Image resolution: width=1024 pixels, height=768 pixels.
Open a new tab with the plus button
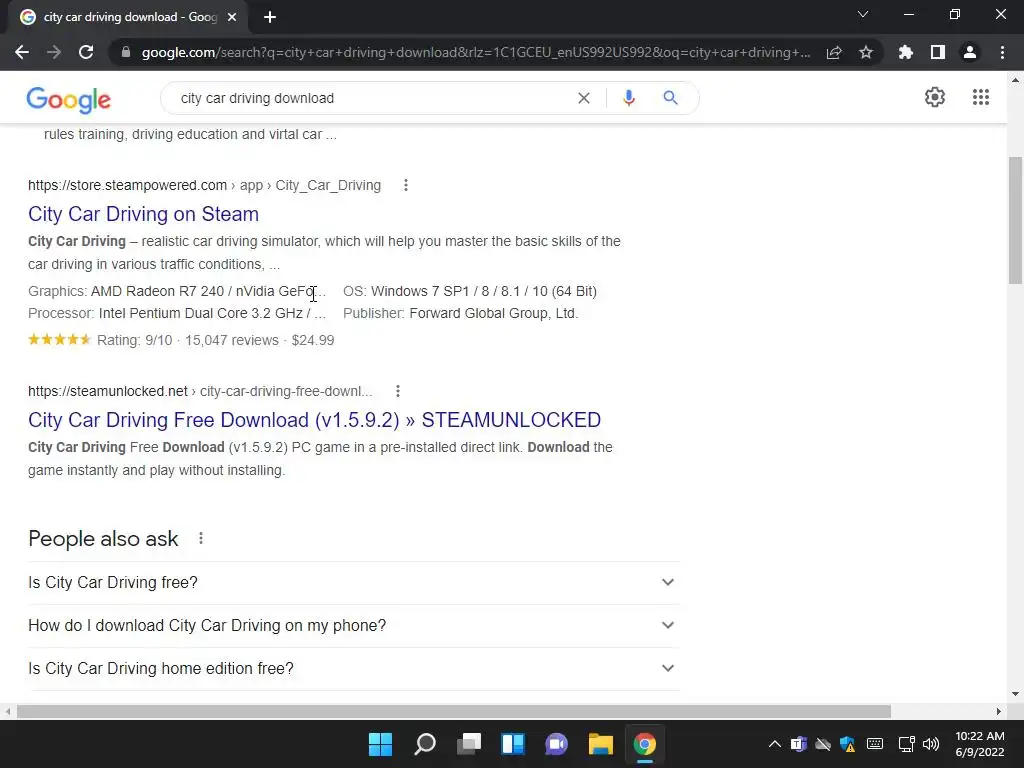270,18
